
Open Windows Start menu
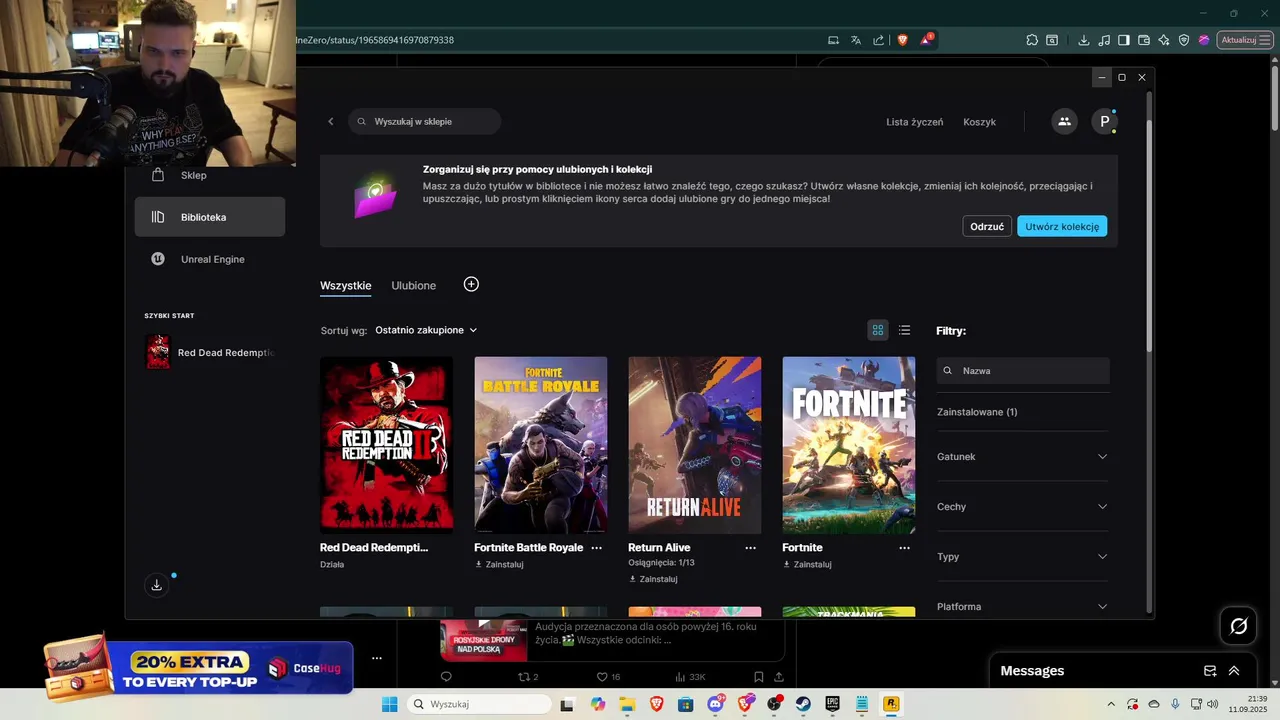pyautogui.click(x=389, y=704)
